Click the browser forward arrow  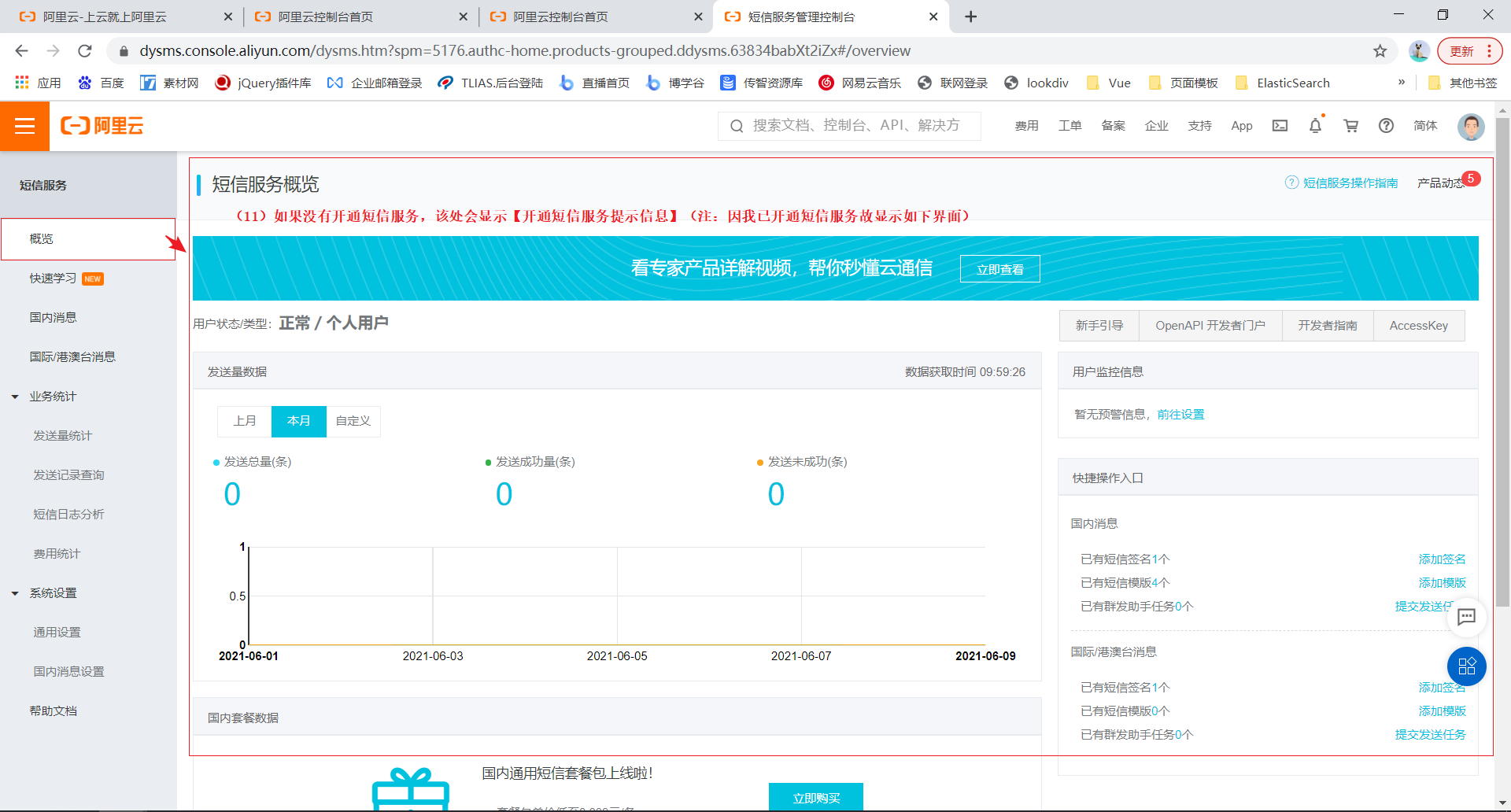tap(53, 51)
